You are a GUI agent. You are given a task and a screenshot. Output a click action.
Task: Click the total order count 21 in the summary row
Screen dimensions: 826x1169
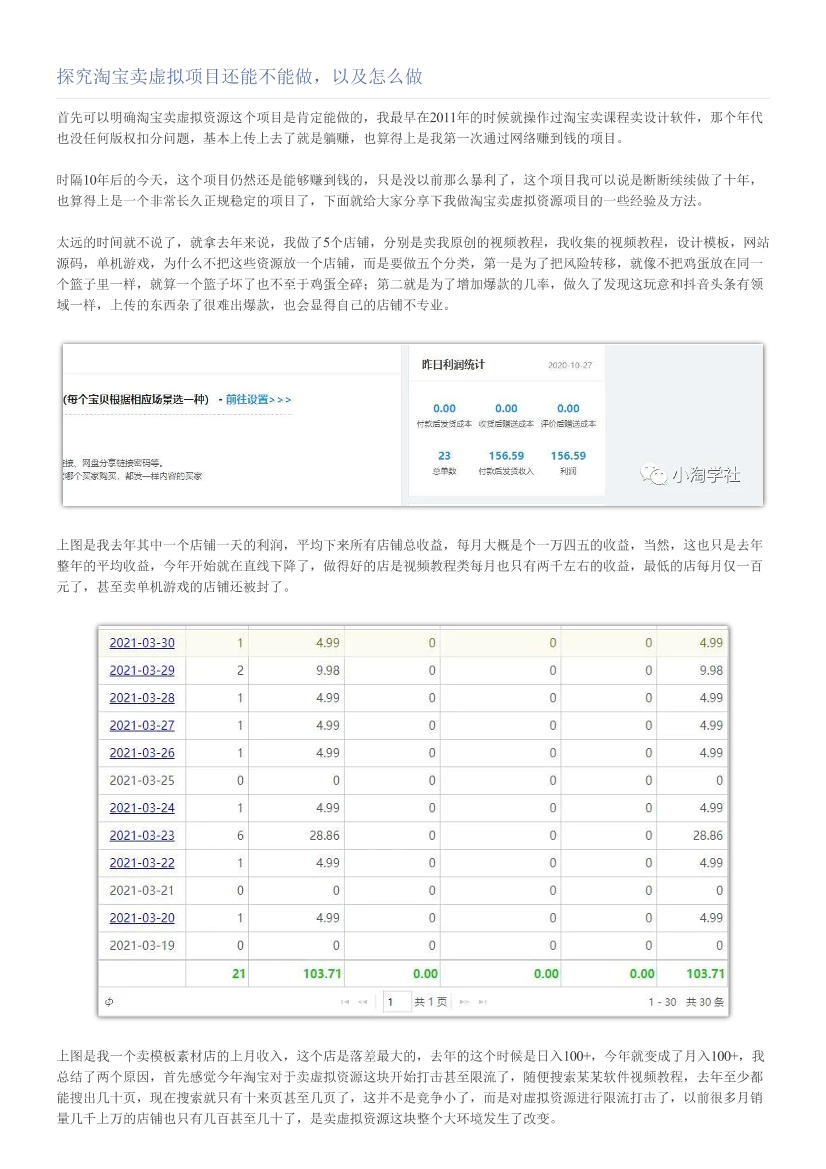click(x=239, y=974)
